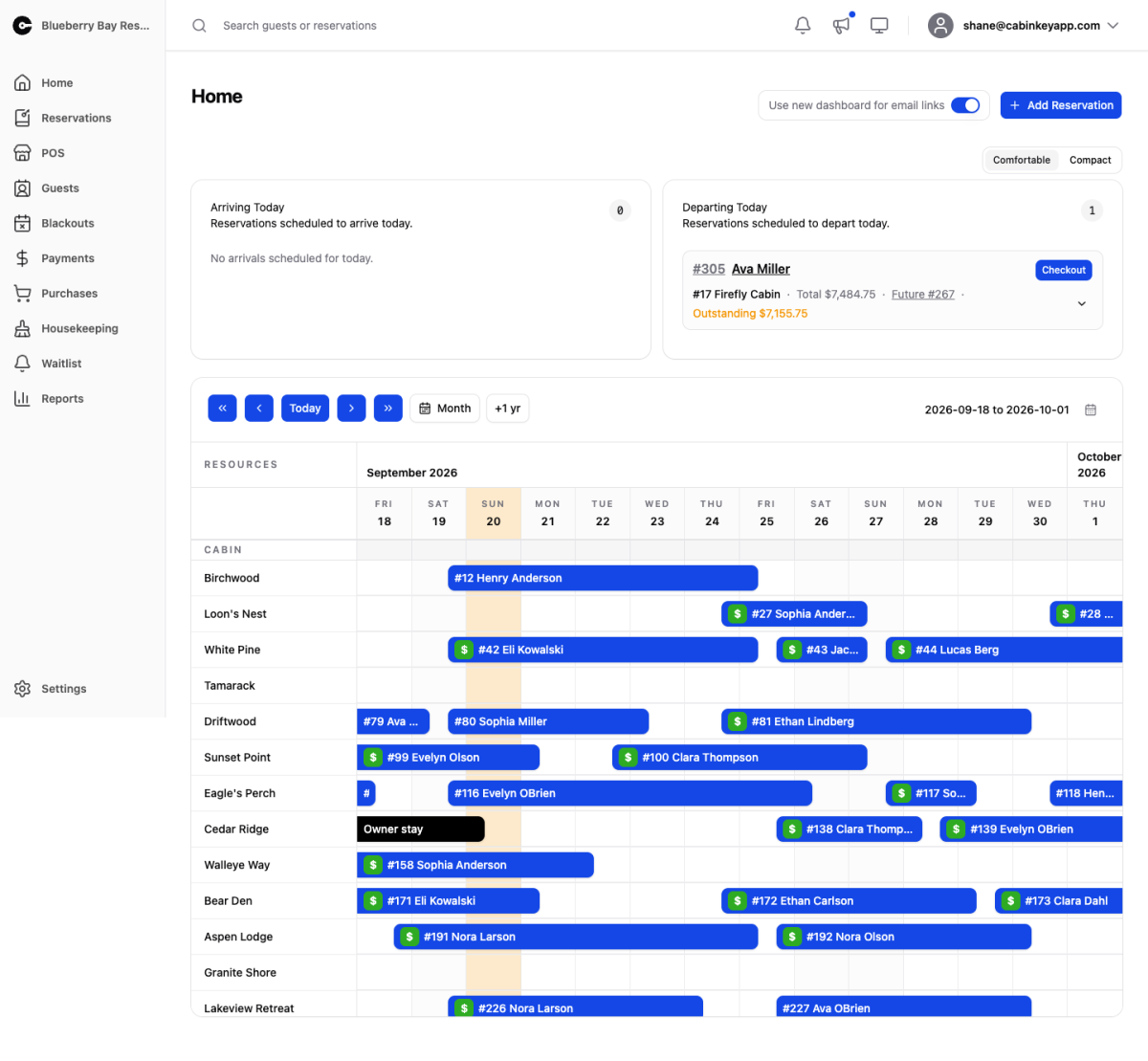Click the search magnifier icon
Screen dimensions: 1148x1061
pyautogui.click(x=199, y=26)
